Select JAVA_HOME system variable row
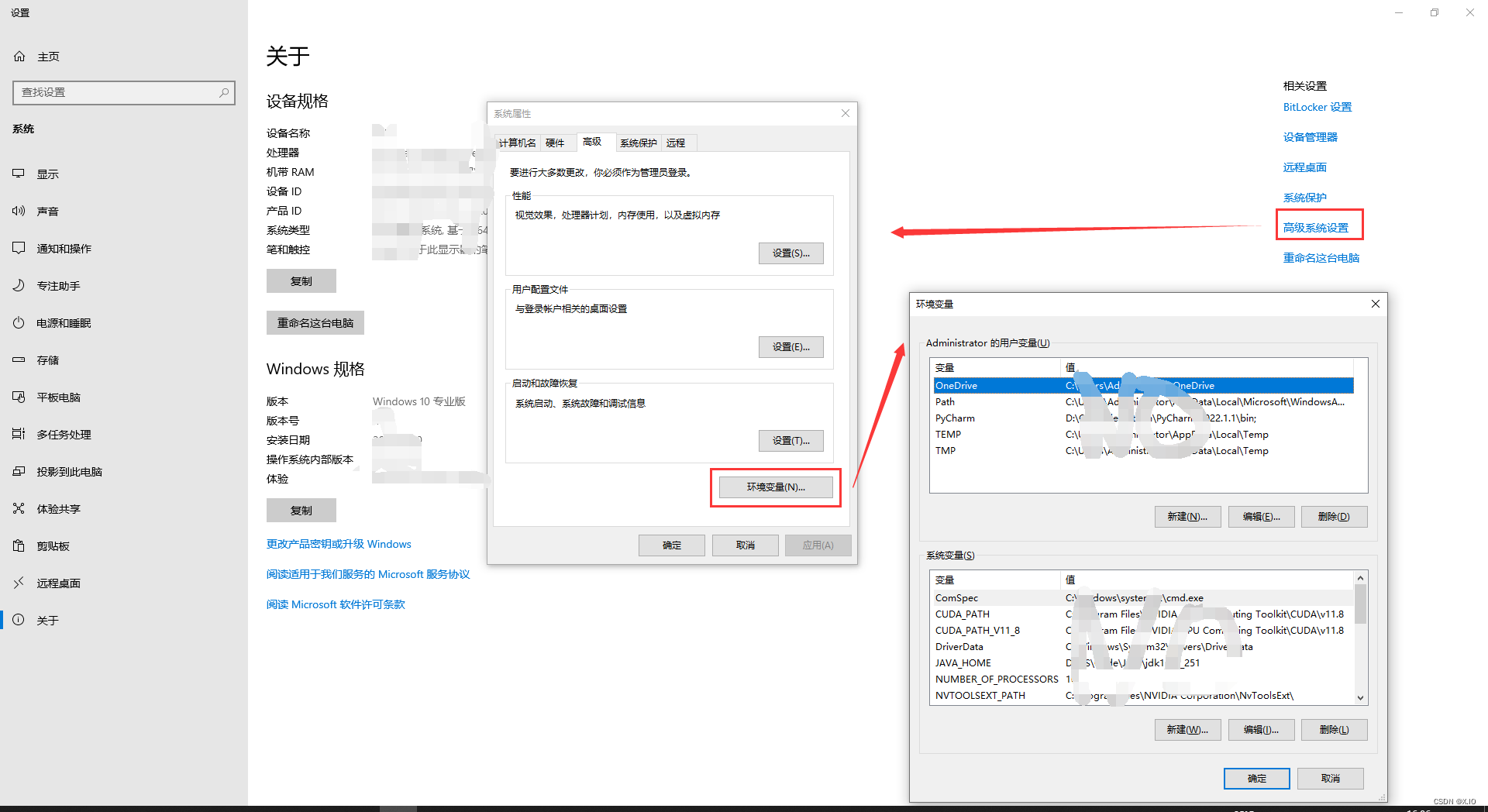 tap(1143, 663)
